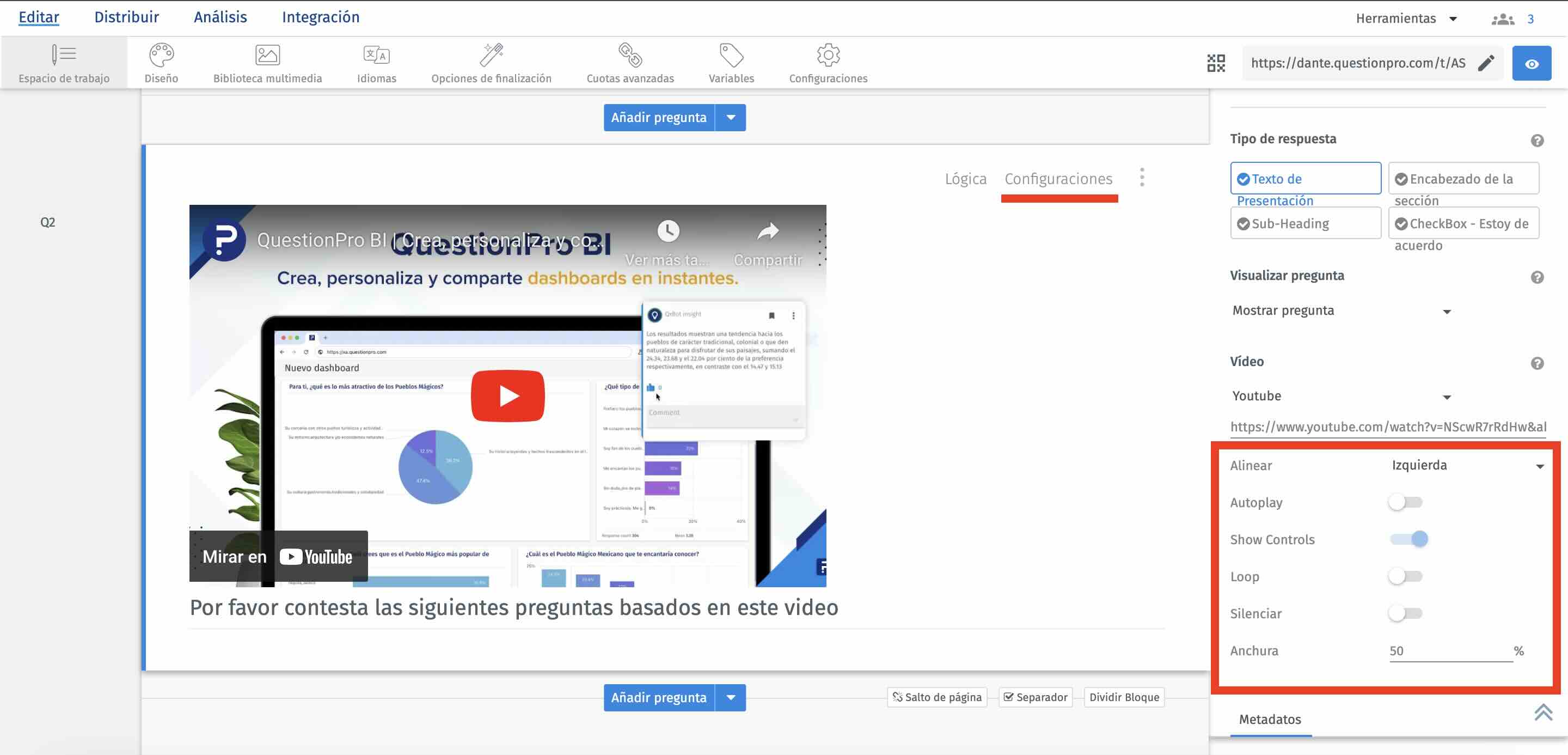Click the video title QuestionPro BI
The width and height of the screenshot is (1568, 755).
(430, 241)
